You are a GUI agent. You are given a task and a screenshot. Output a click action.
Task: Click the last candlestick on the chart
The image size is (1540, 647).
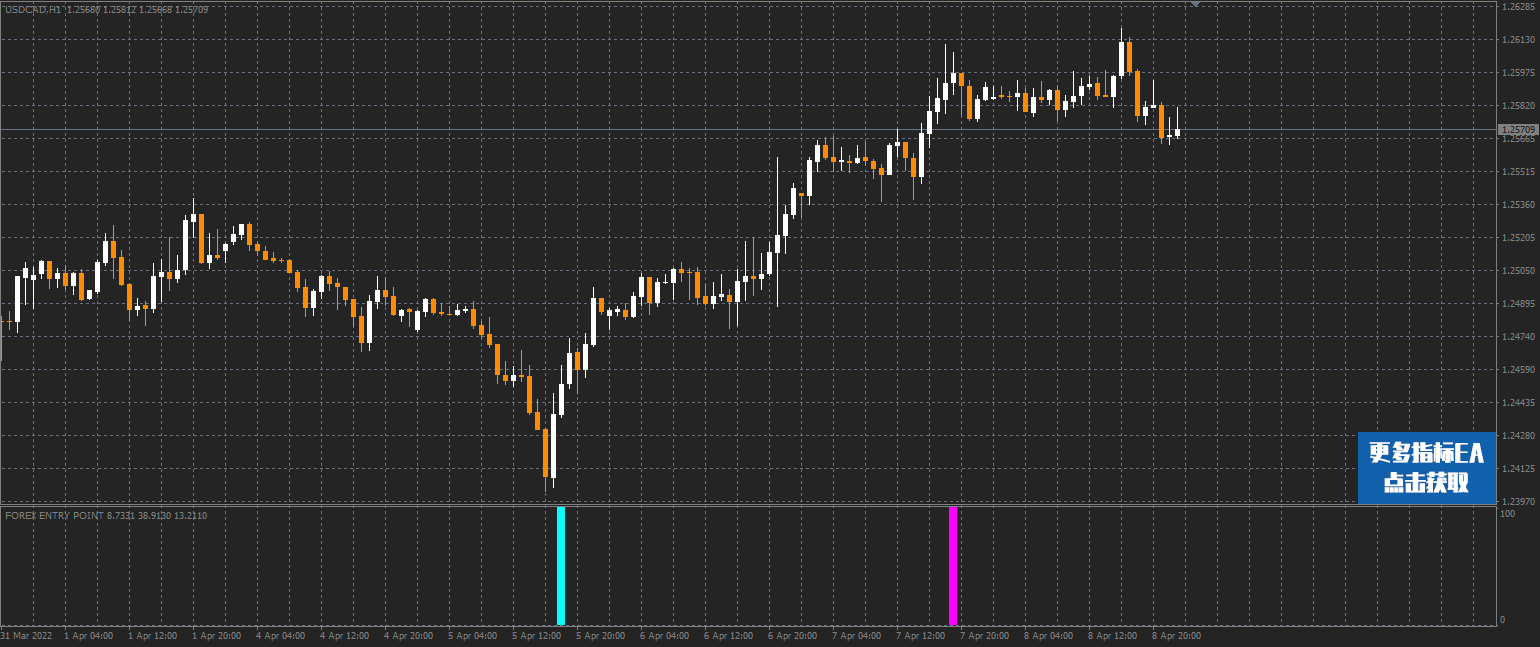(1178, 131)
